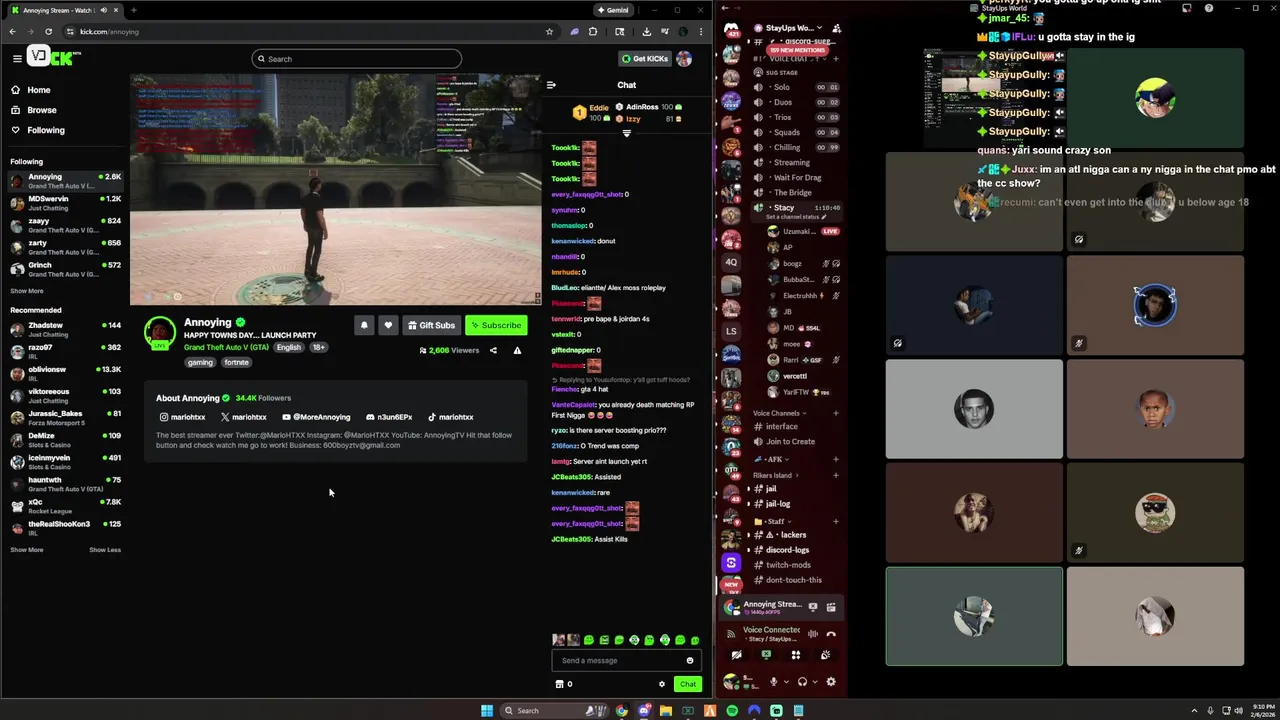This screenshot has width=1280, height=720.
Task: Turn on Discord camera
Action: tap(737, 655)
